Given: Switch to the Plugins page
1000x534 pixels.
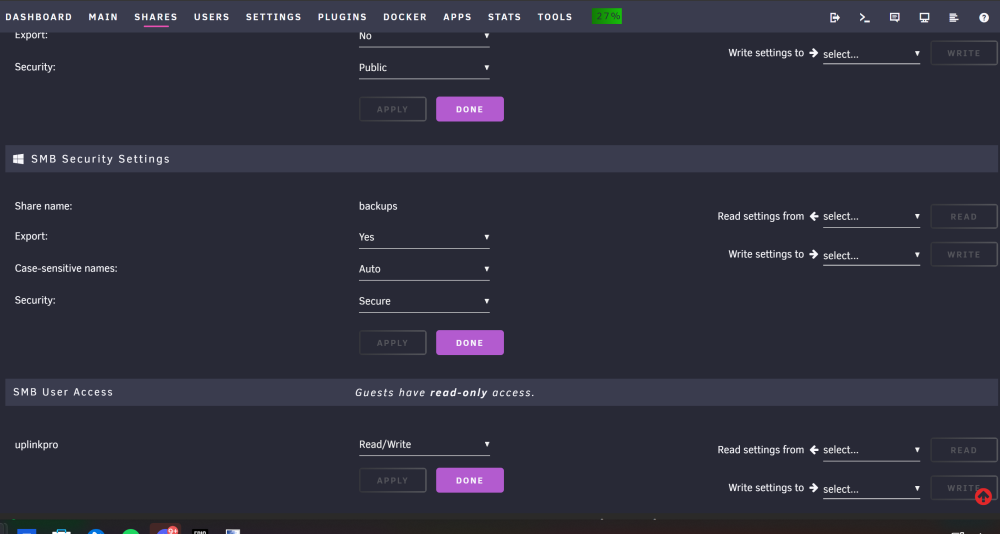Looking at the screenshot, I should click(x=342, y=17).
